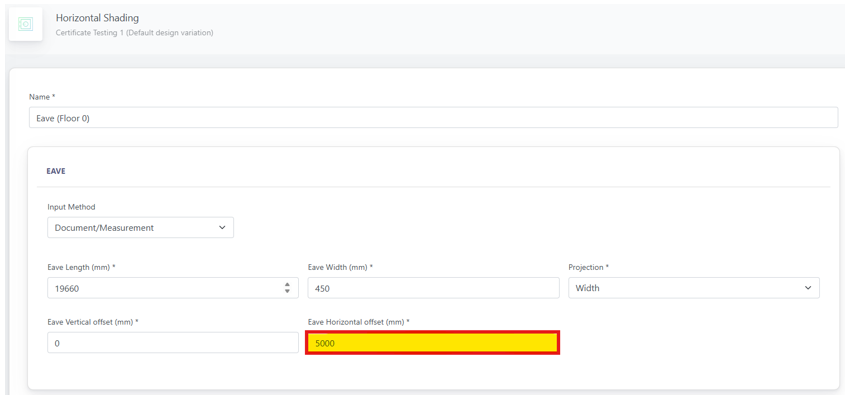Click the Eave Vertical offset (mm) label

[x=93, y=322]
